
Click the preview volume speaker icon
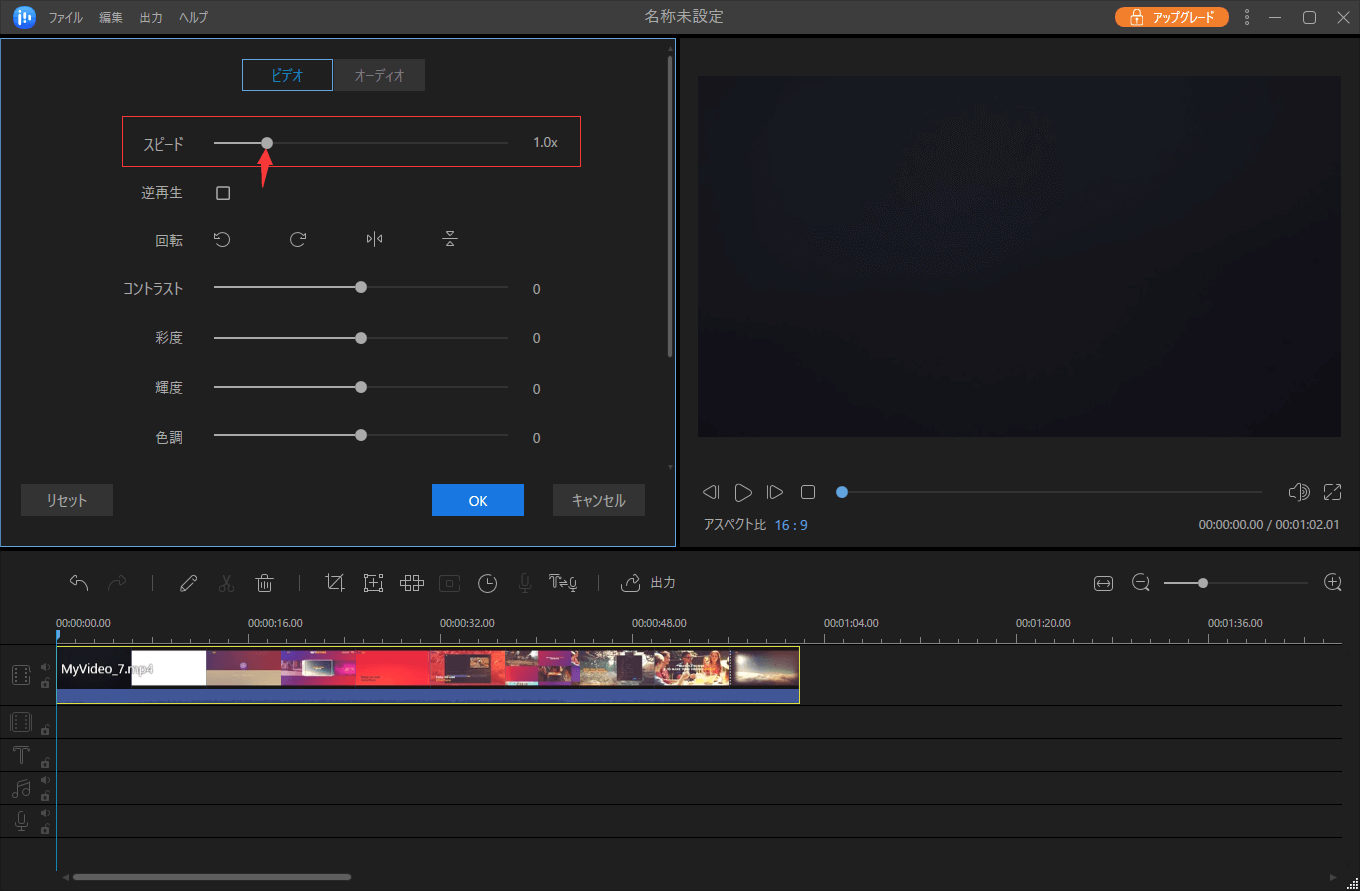click(1299, 492)
